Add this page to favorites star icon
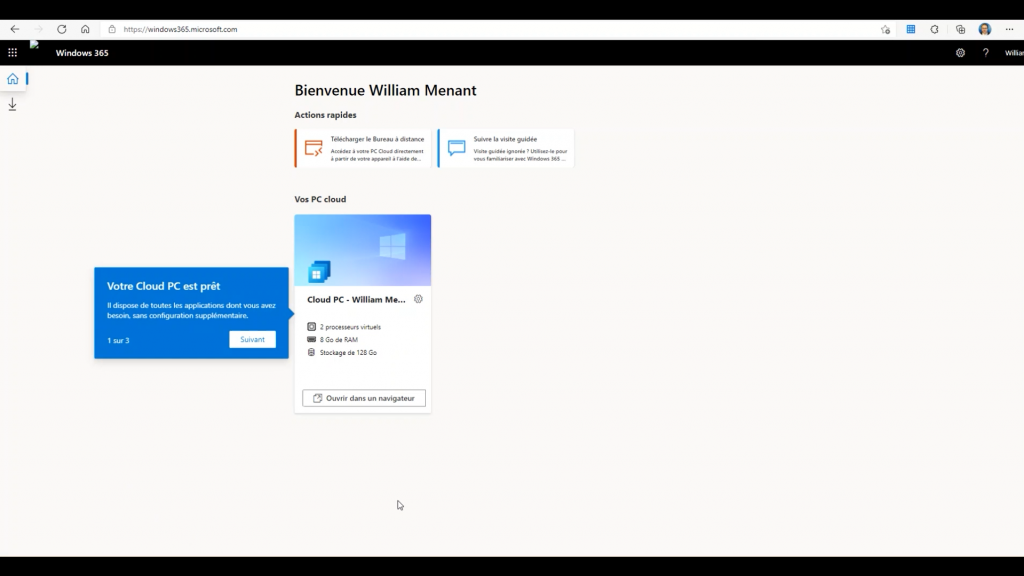 tap(885, 29)
